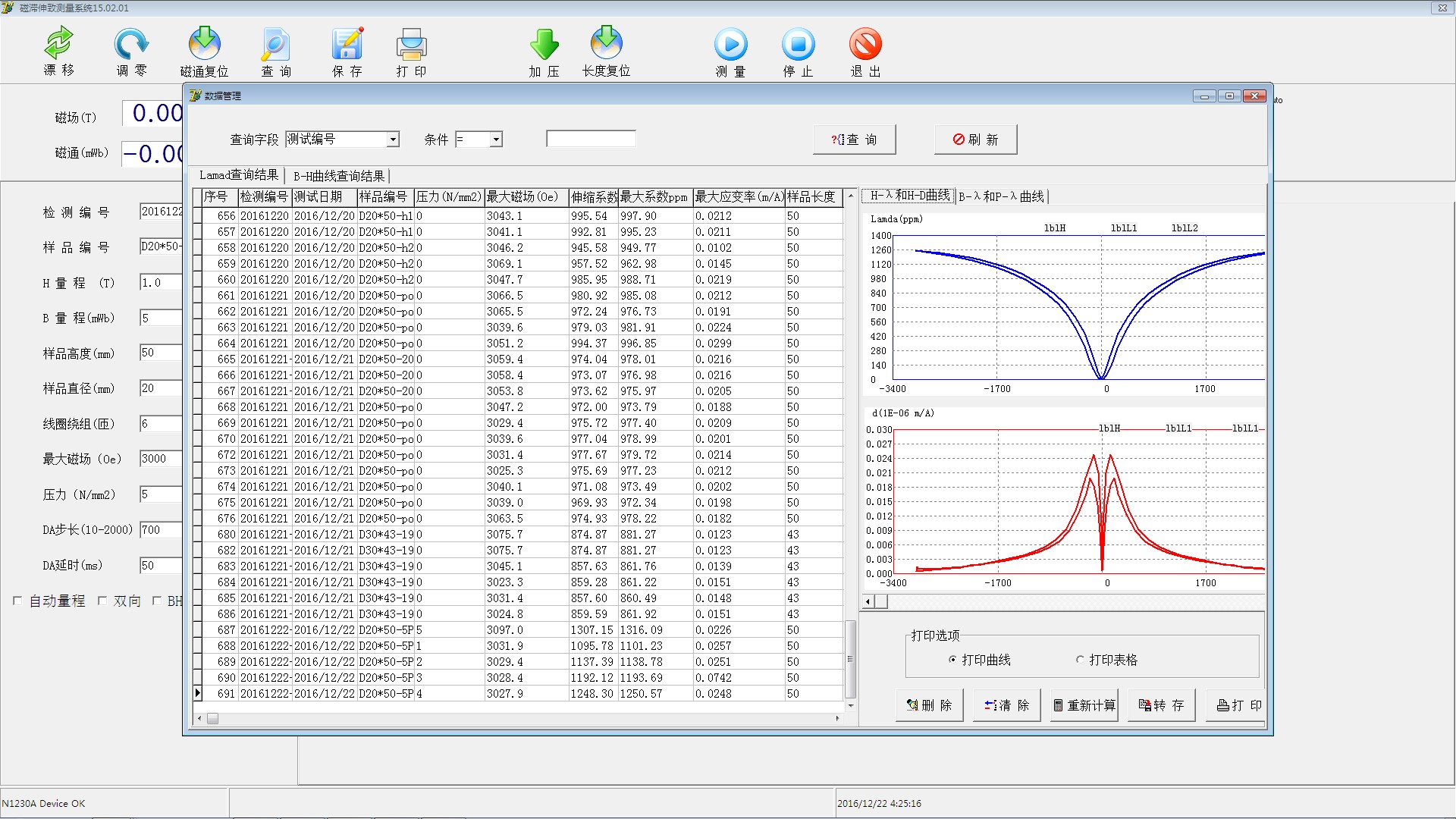Select the 打印表格 radio option

[x=1080, y=660]
